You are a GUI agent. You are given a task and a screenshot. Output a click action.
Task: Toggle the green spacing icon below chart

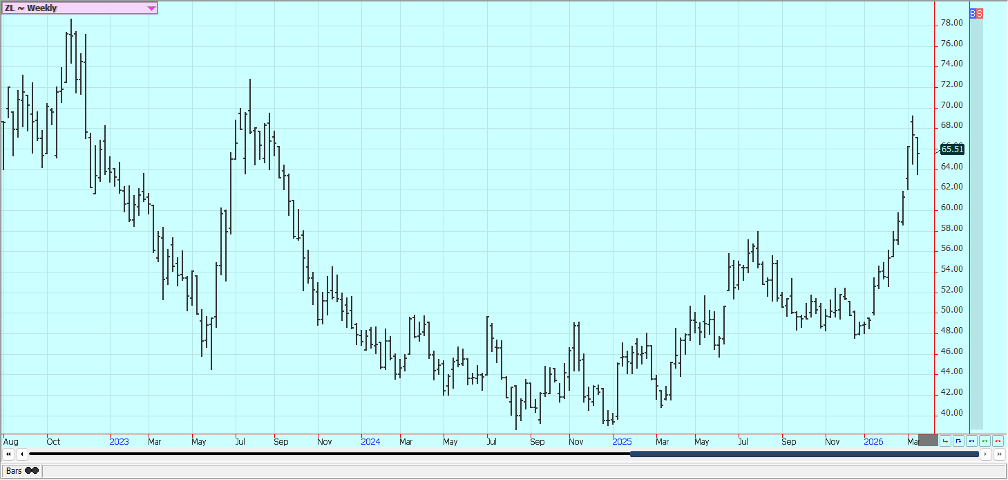pos(984,440)
